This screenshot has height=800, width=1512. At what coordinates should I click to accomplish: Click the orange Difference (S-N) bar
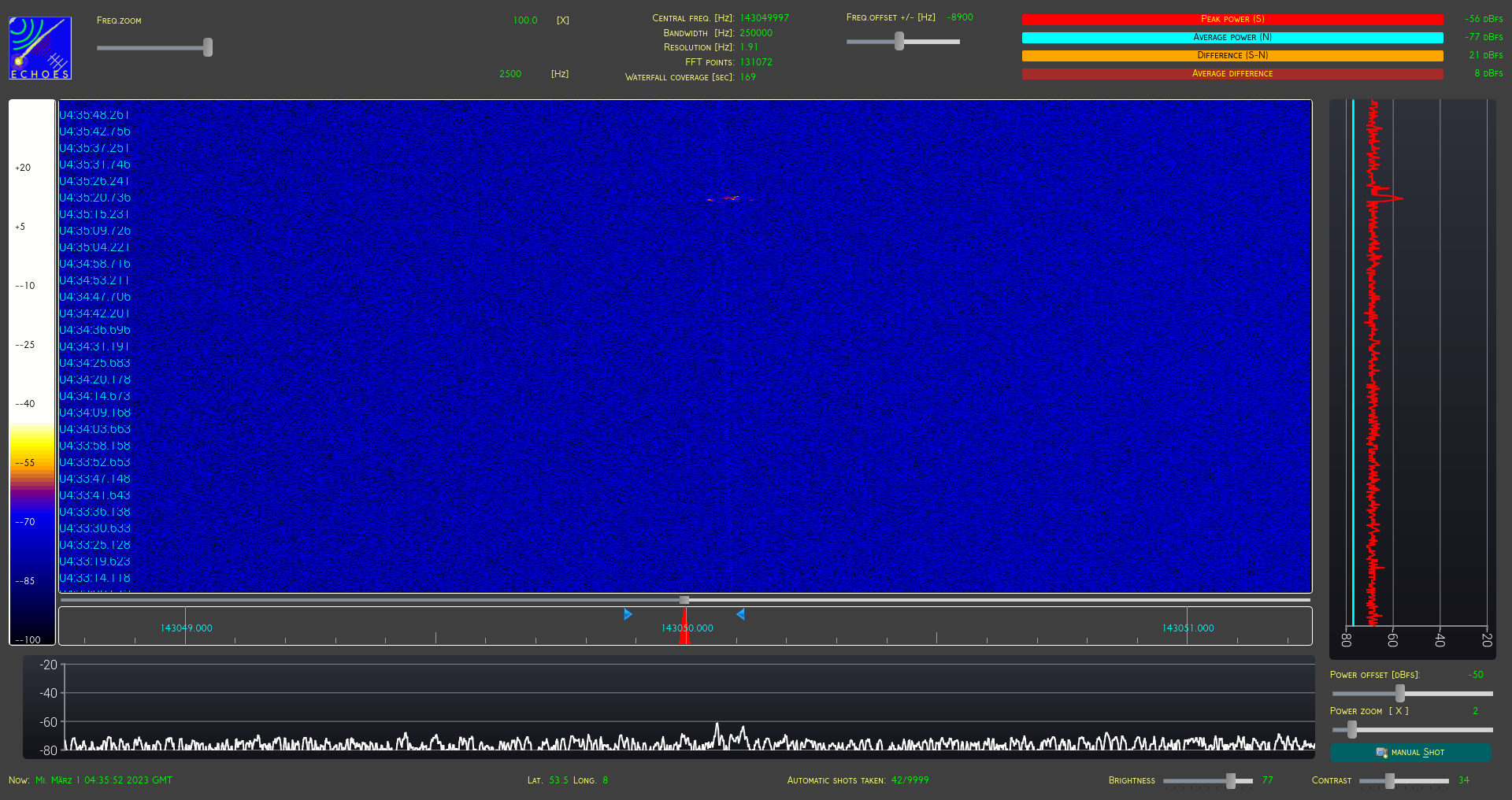coord(1232,55)
